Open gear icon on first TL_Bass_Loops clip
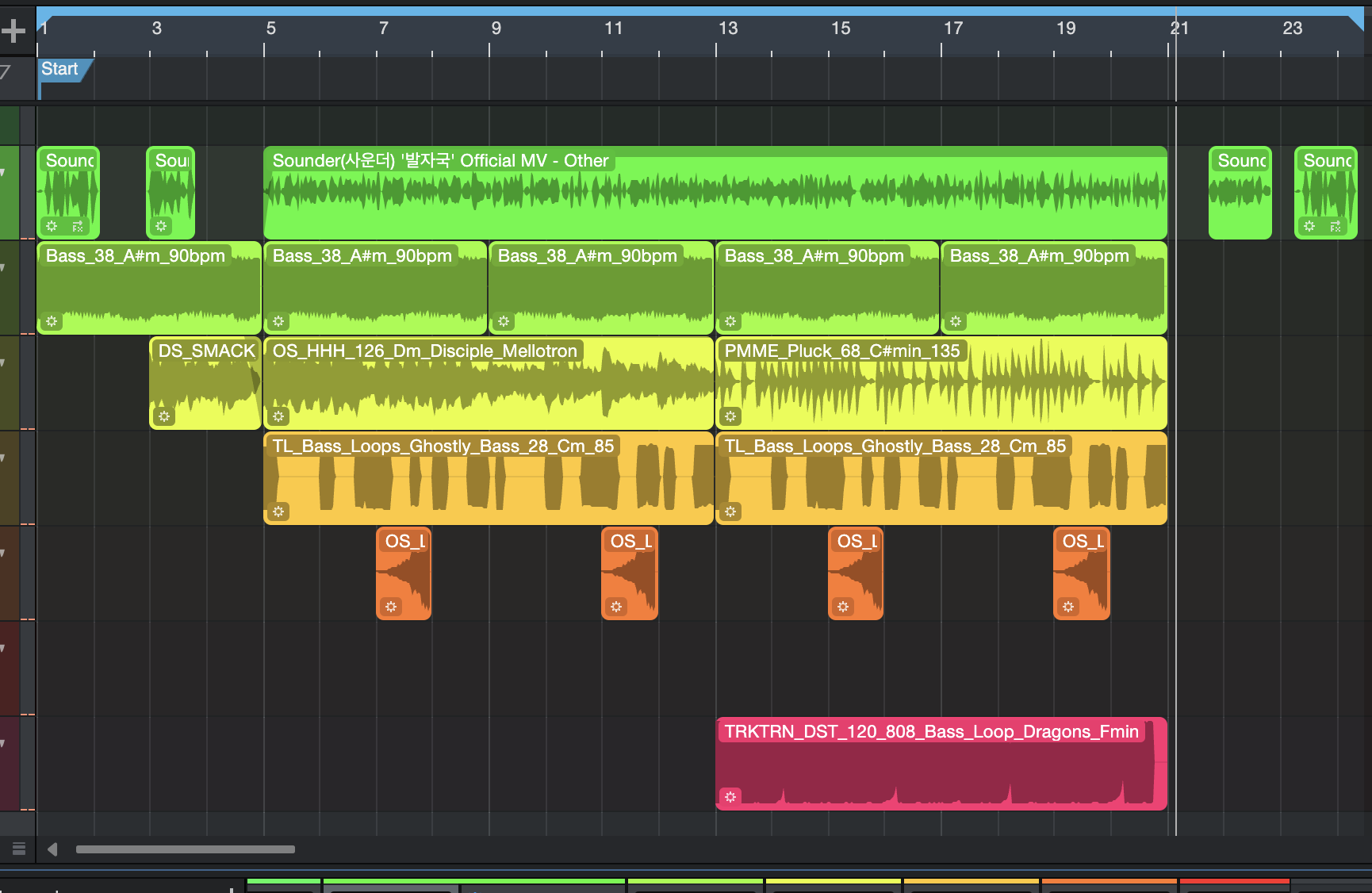This screenshot has height=893, width=1372. tap(278, 512)
